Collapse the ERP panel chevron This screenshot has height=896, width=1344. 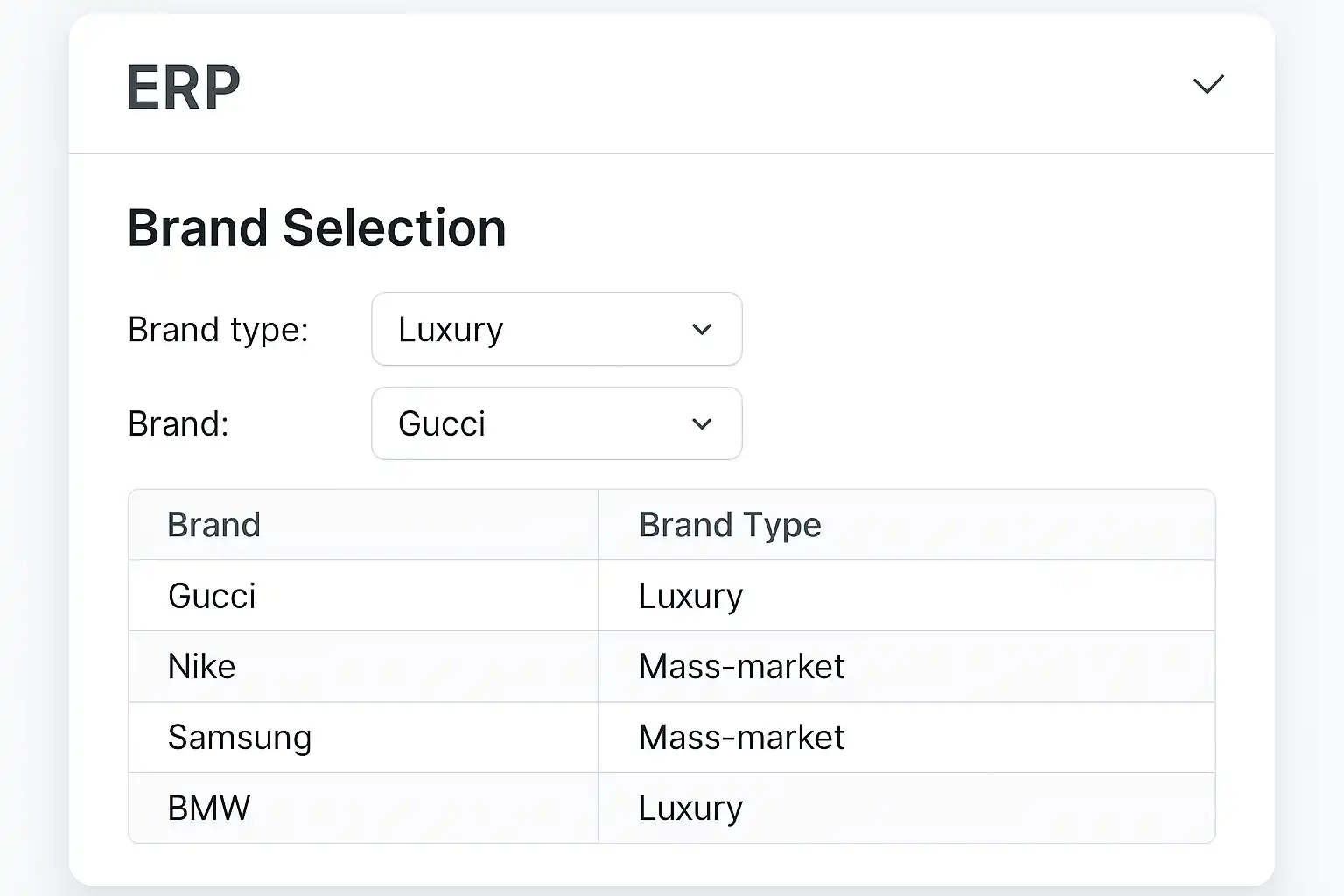(x=1208, y=84)
